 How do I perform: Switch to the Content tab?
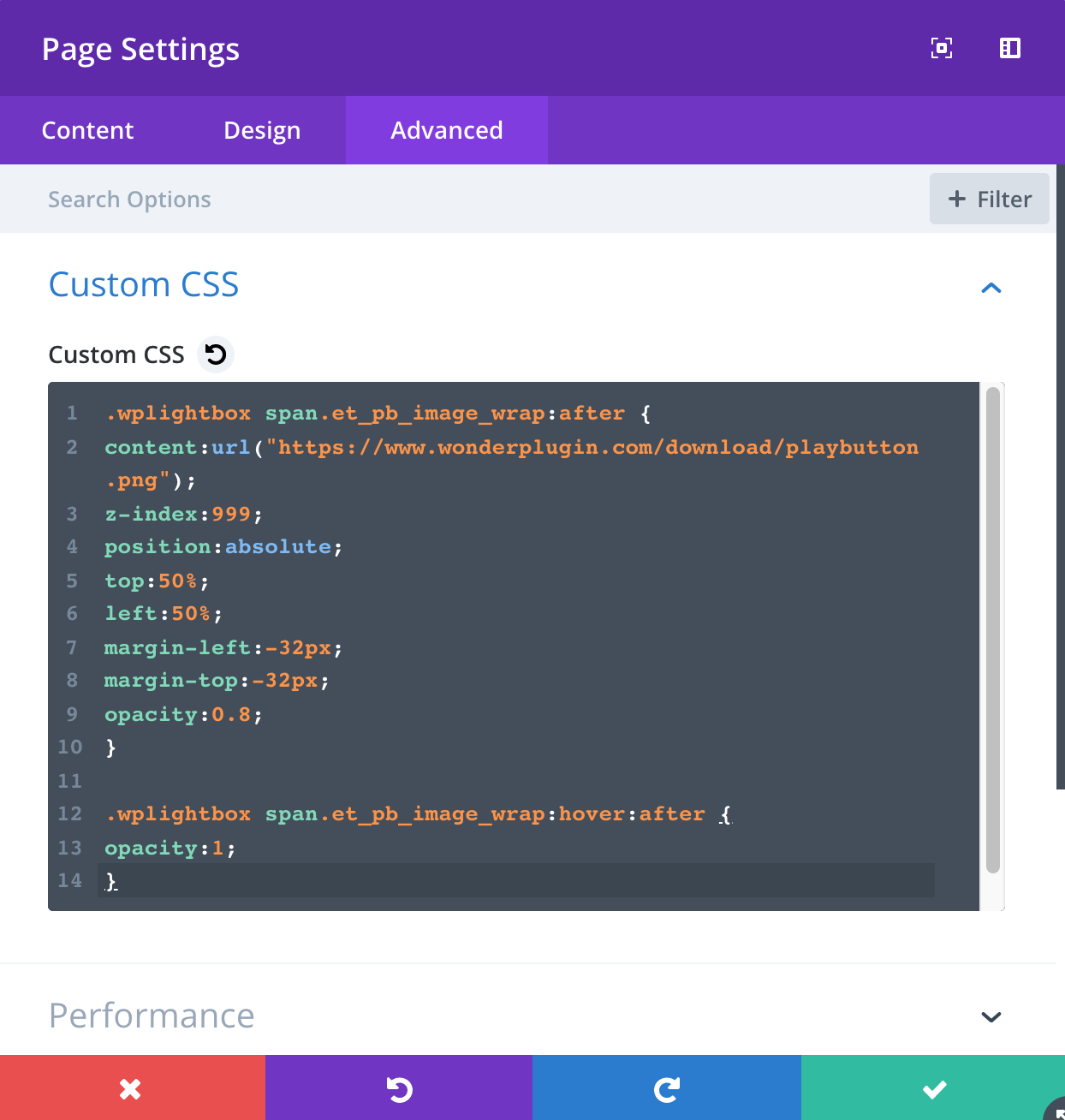click(x=87, y=130)
